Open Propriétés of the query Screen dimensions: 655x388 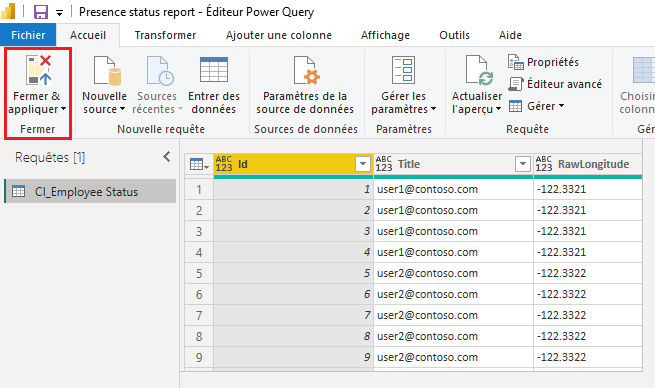click(x=543, y=62)
